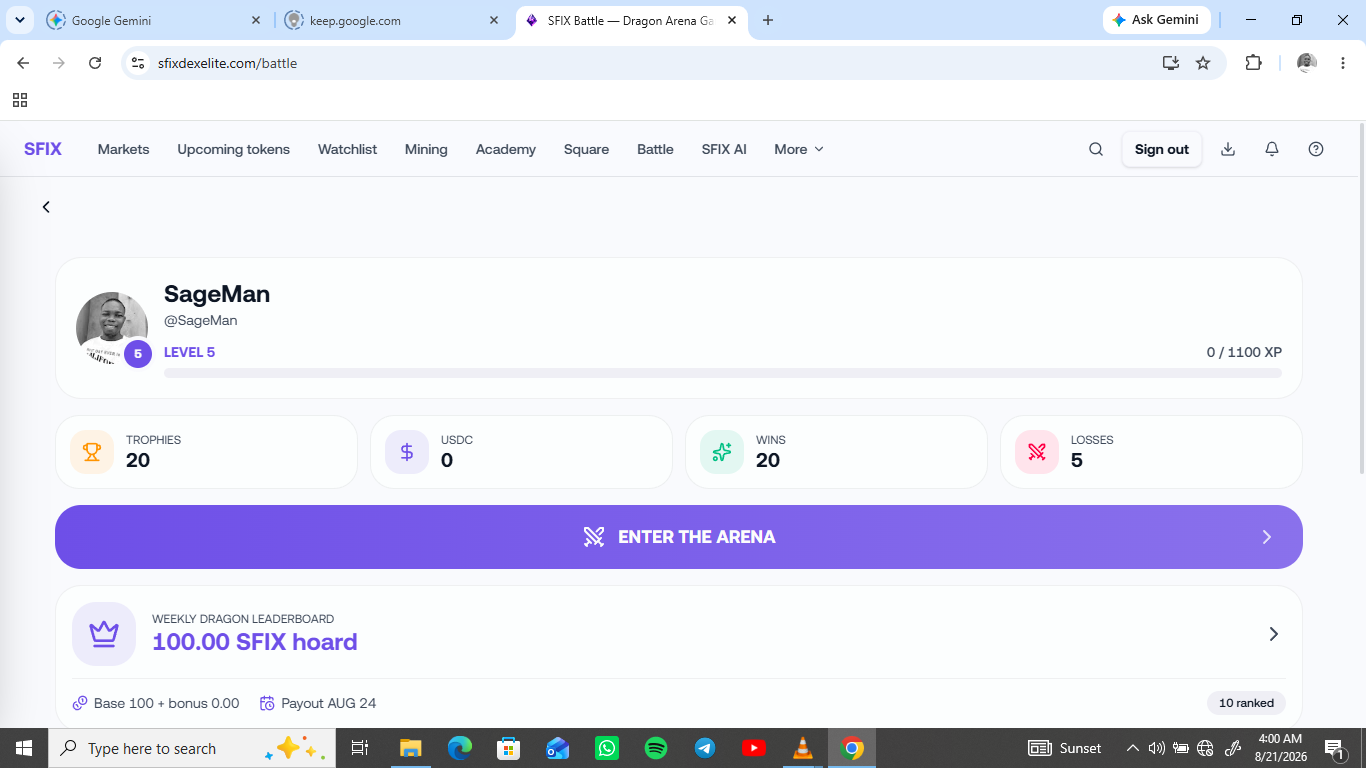Open Microsoft Edge from the taskbar
The image size is (1366, 768).
[x=460, y=748]
